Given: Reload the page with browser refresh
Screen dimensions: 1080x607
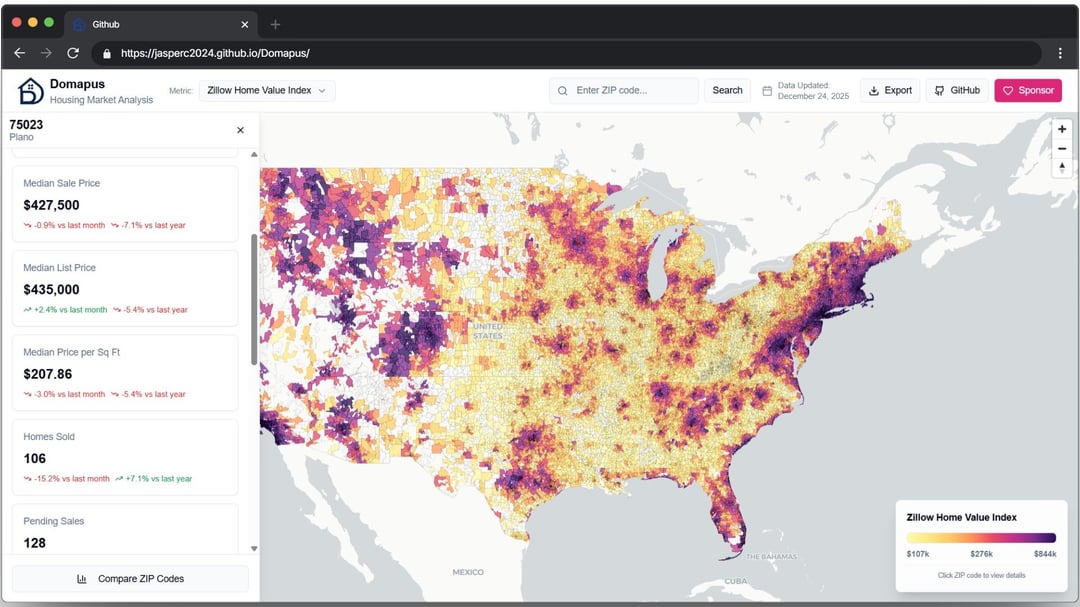Looking at the screenshot, I should 73,53.
